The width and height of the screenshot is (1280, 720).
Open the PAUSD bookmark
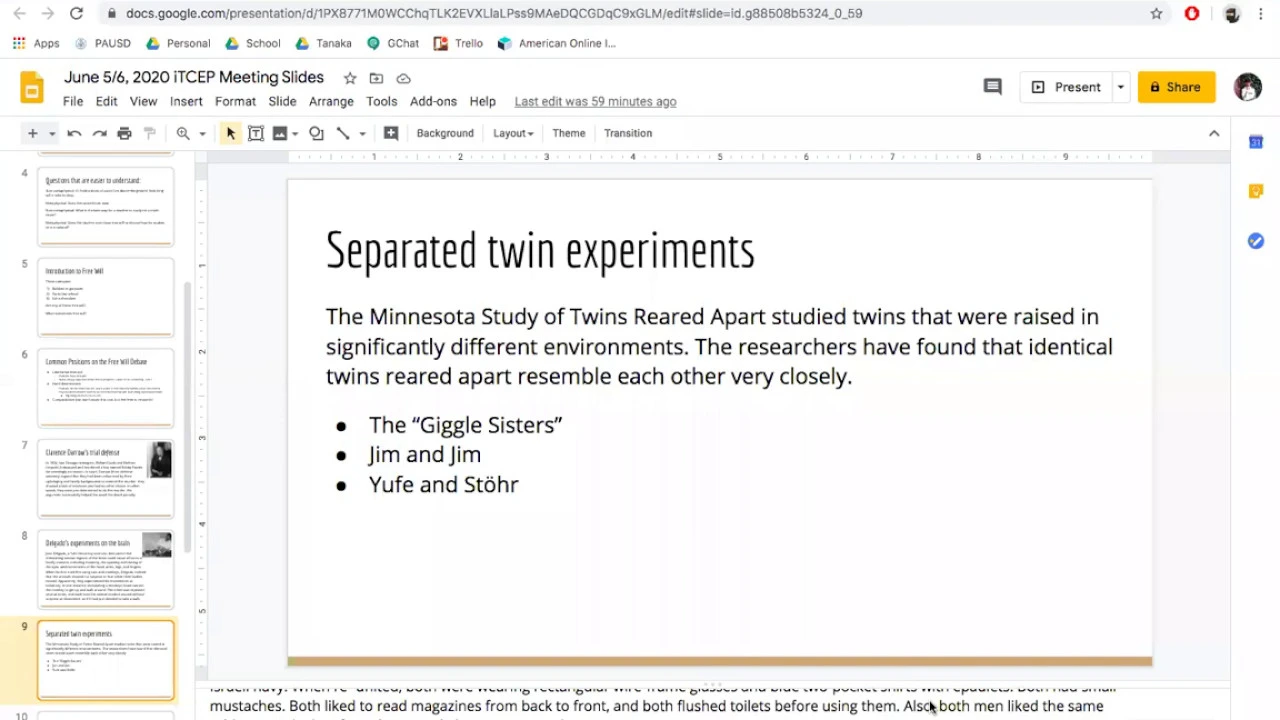click(103, 44)
